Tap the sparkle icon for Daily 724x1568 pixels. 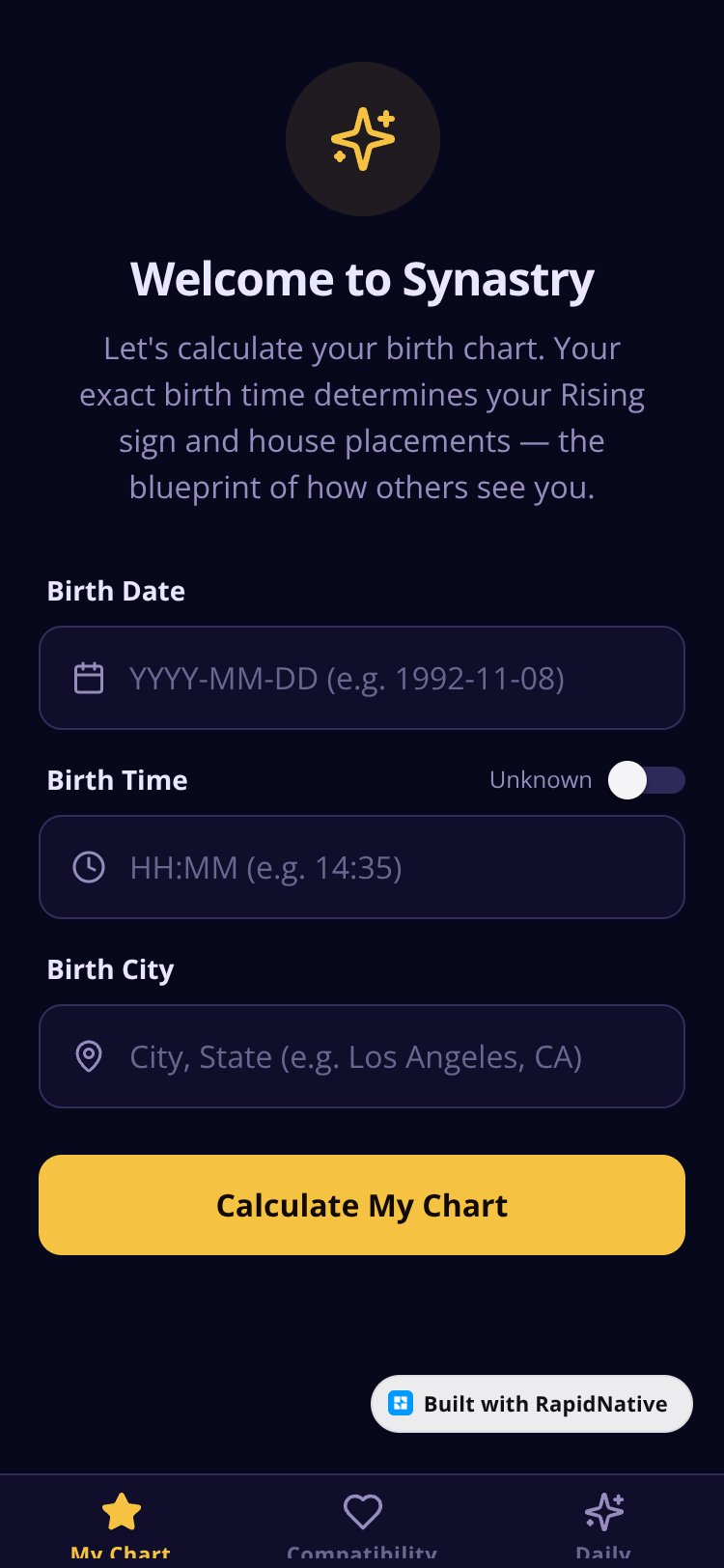604,1511
